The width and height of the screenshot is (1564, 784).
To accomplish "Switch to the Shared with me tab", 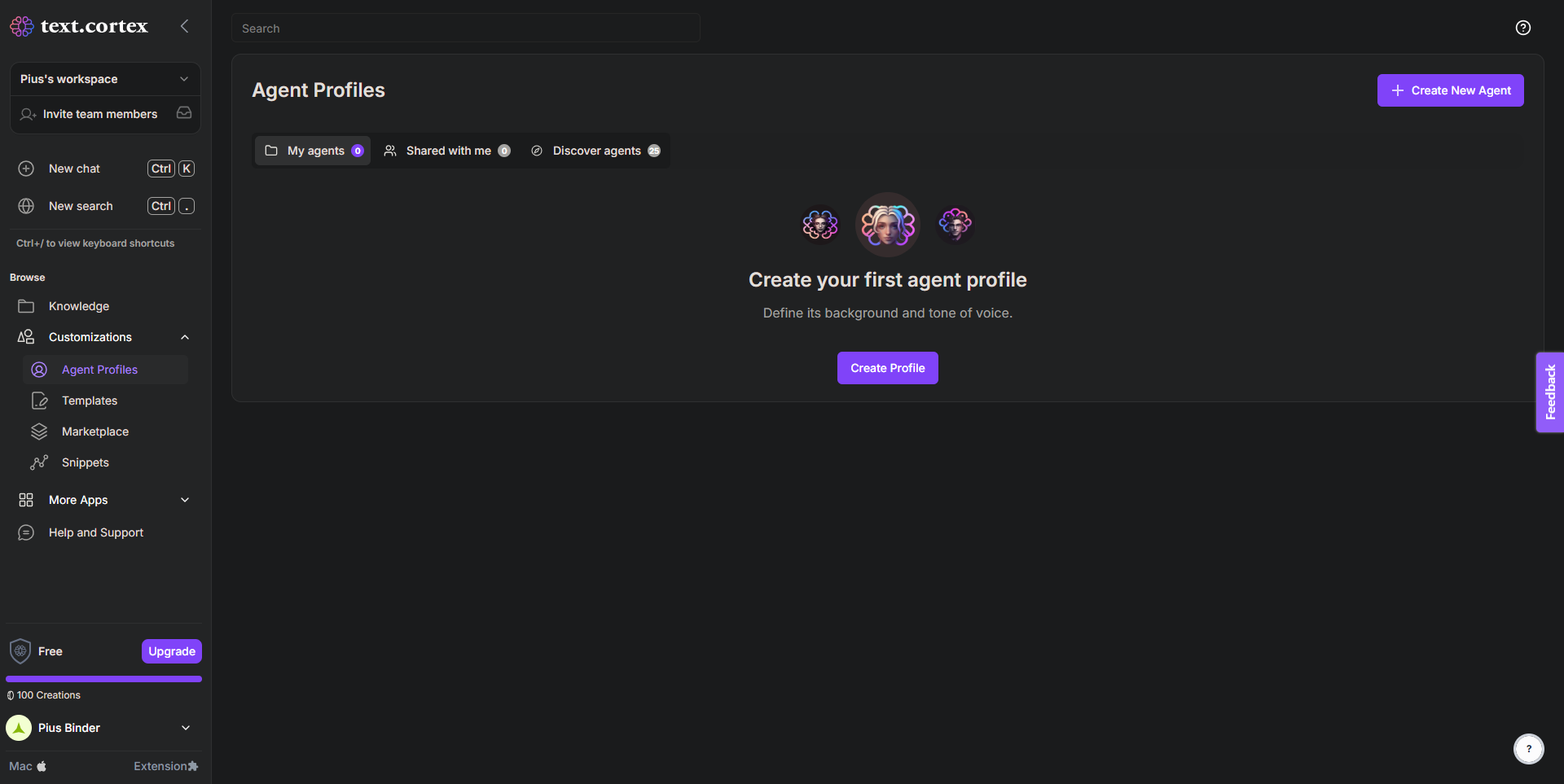I will pos(447,151).
